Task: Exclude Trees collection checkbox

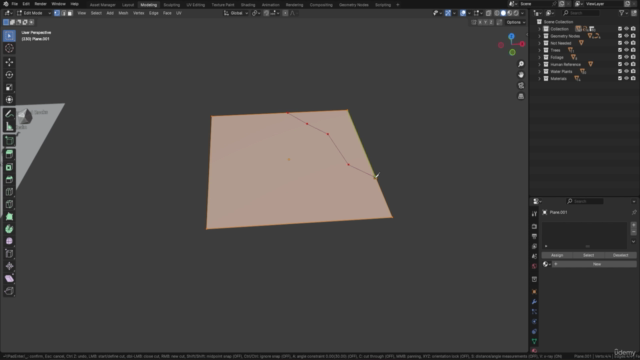Action: 620,50
